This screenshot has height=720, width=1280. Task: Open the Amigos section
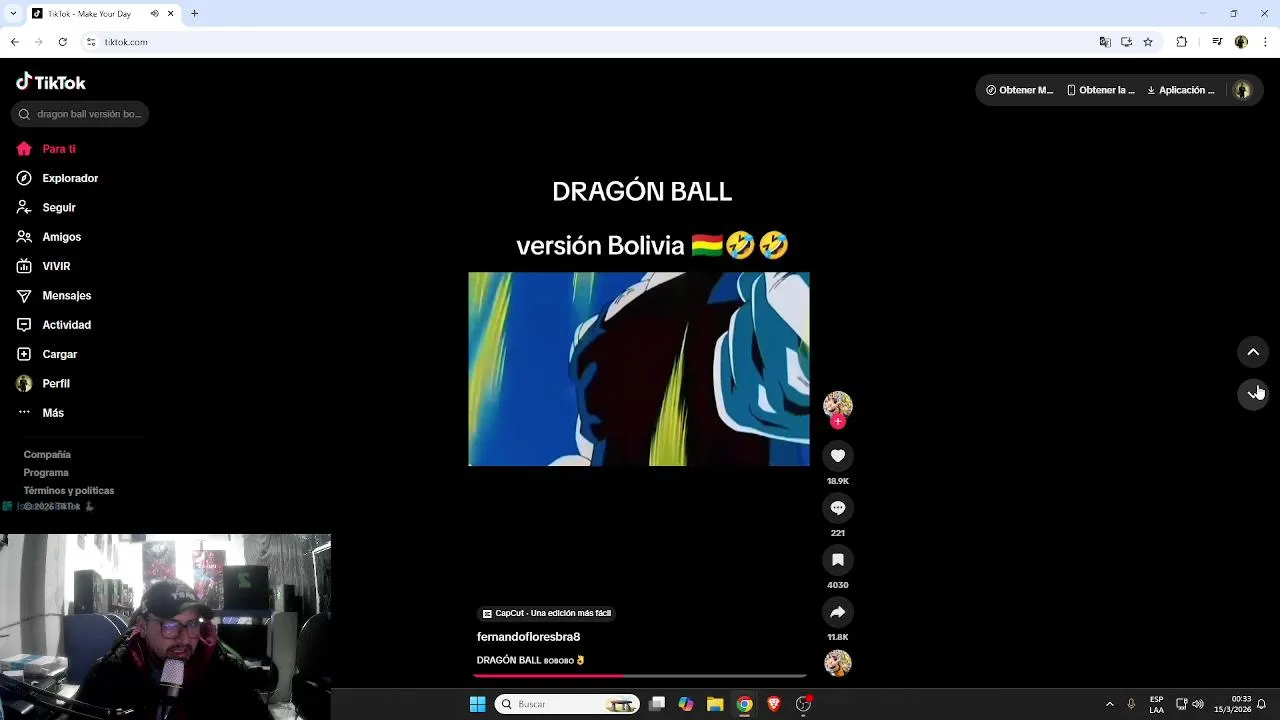(49, 237)
